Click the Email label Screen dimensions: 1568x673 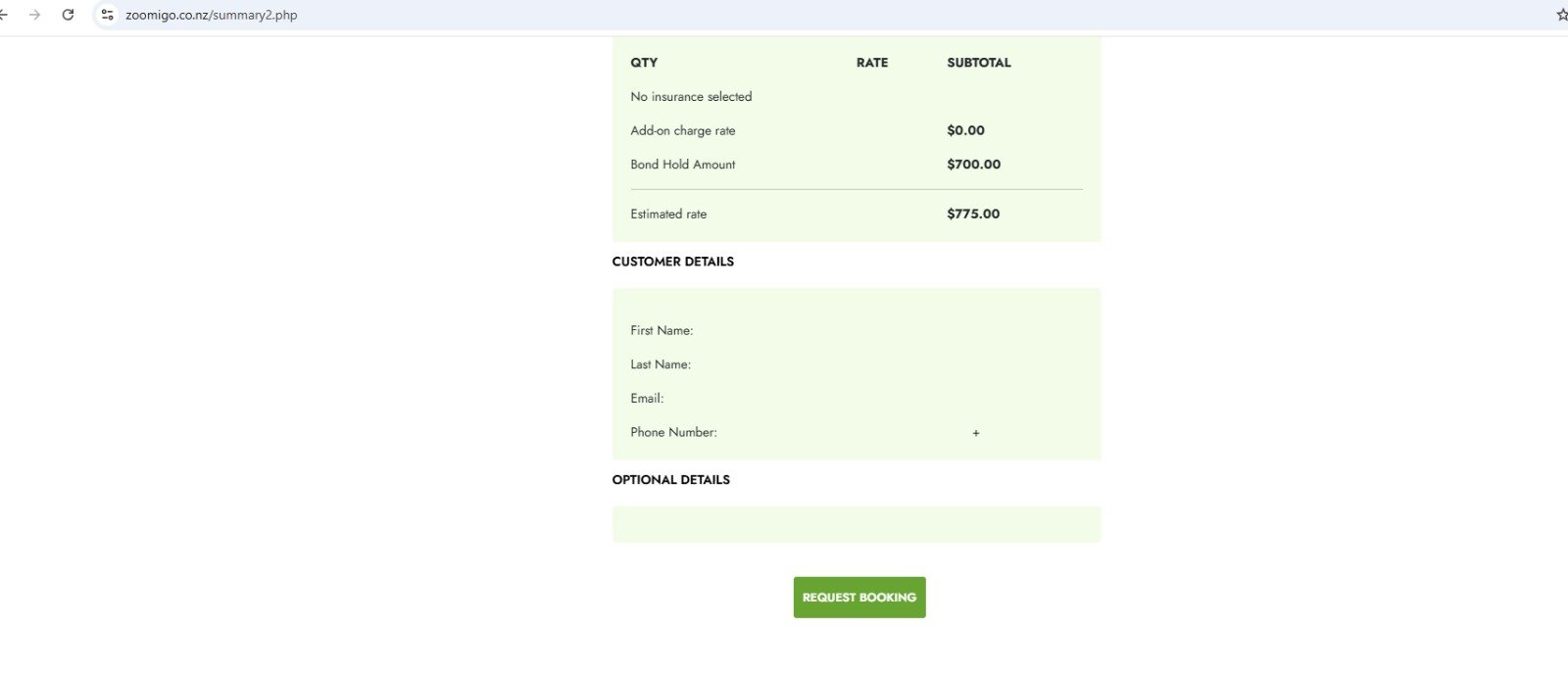point(647,399)
